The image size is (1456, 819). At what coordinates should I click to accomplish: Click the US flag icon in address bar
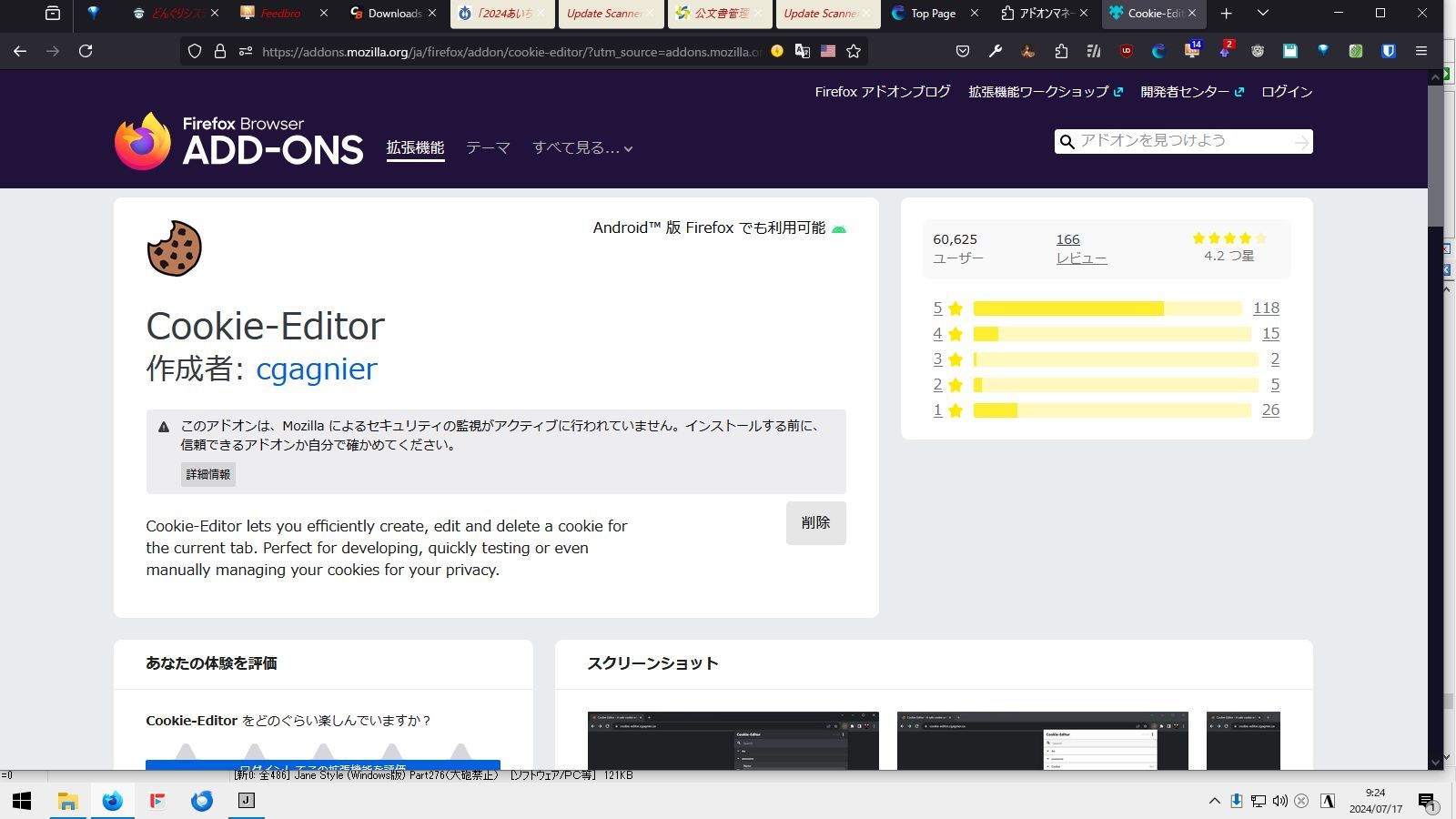click(828, 52)
